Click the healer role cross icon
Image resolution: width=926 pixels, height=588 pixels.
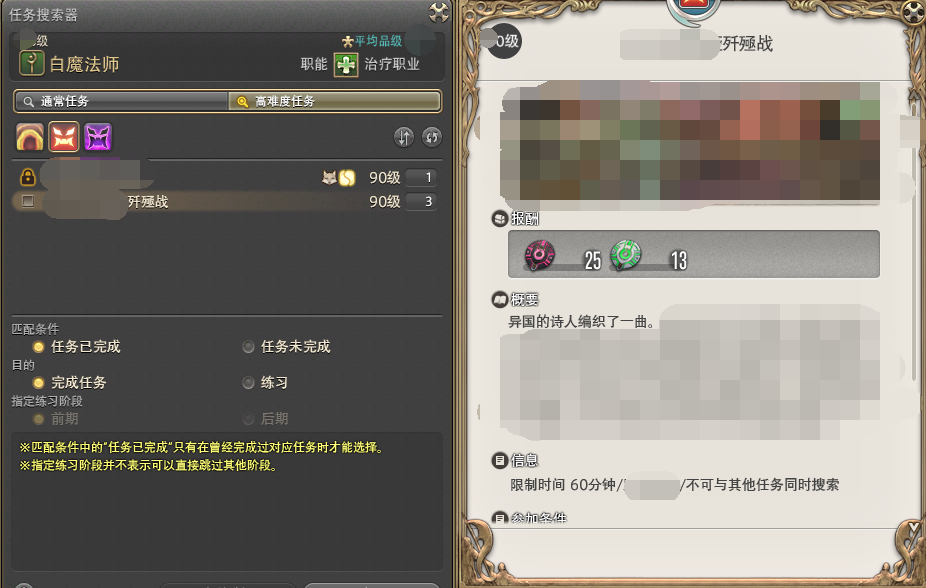click(345, 64)
